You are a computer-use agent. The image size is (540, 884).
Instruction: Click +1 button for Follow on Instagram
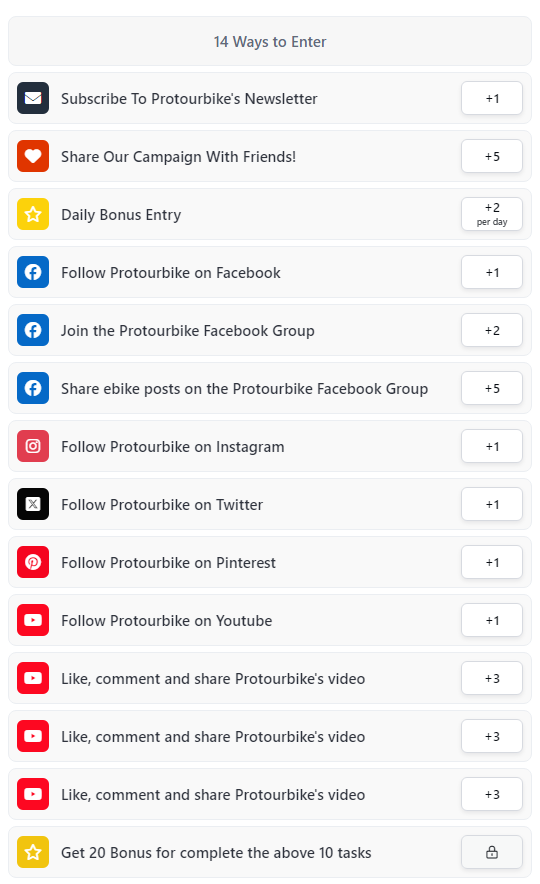492,446
